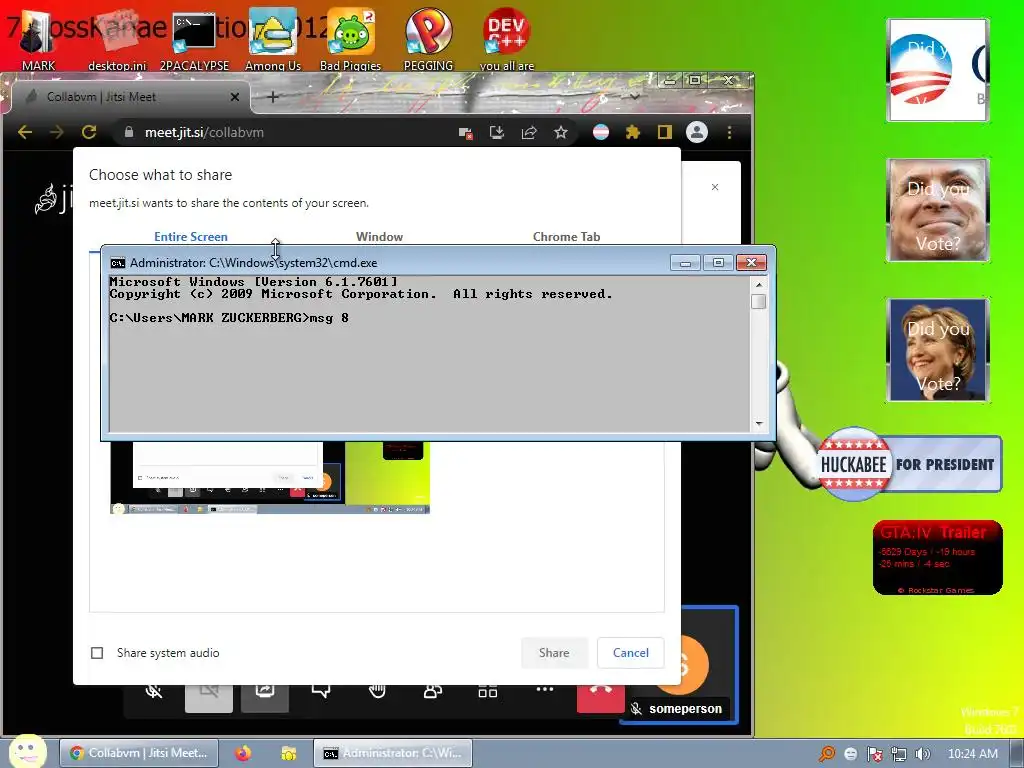
Task: Select the entire screen preview thumbnail
Action: (x=270, y=477)
